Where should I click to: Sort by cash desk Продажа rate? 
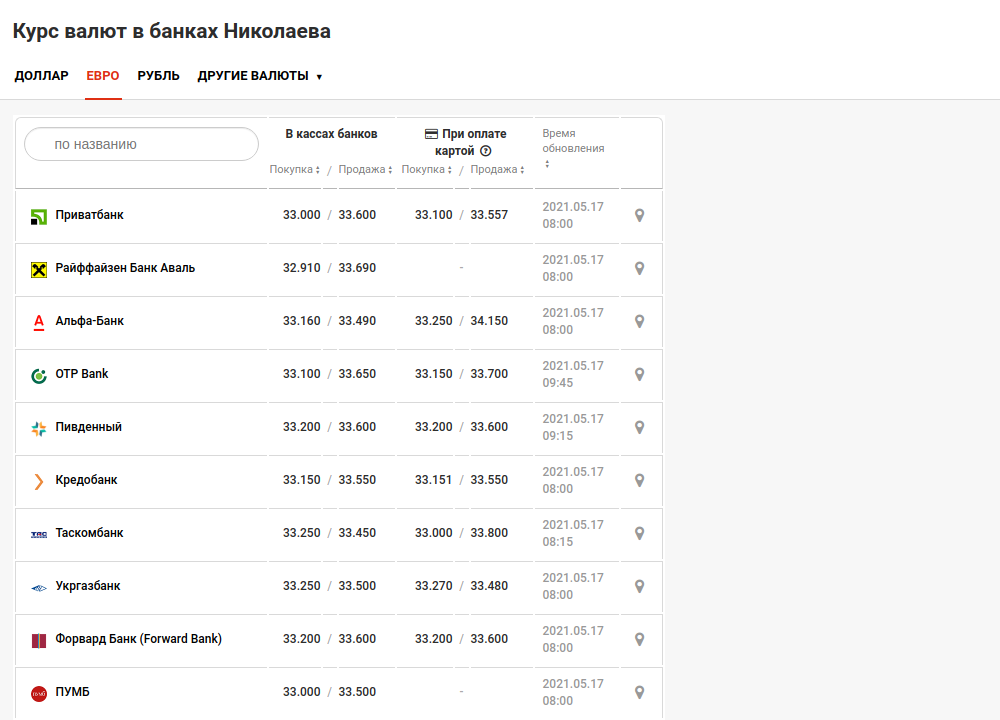click(x=365, y=170)
